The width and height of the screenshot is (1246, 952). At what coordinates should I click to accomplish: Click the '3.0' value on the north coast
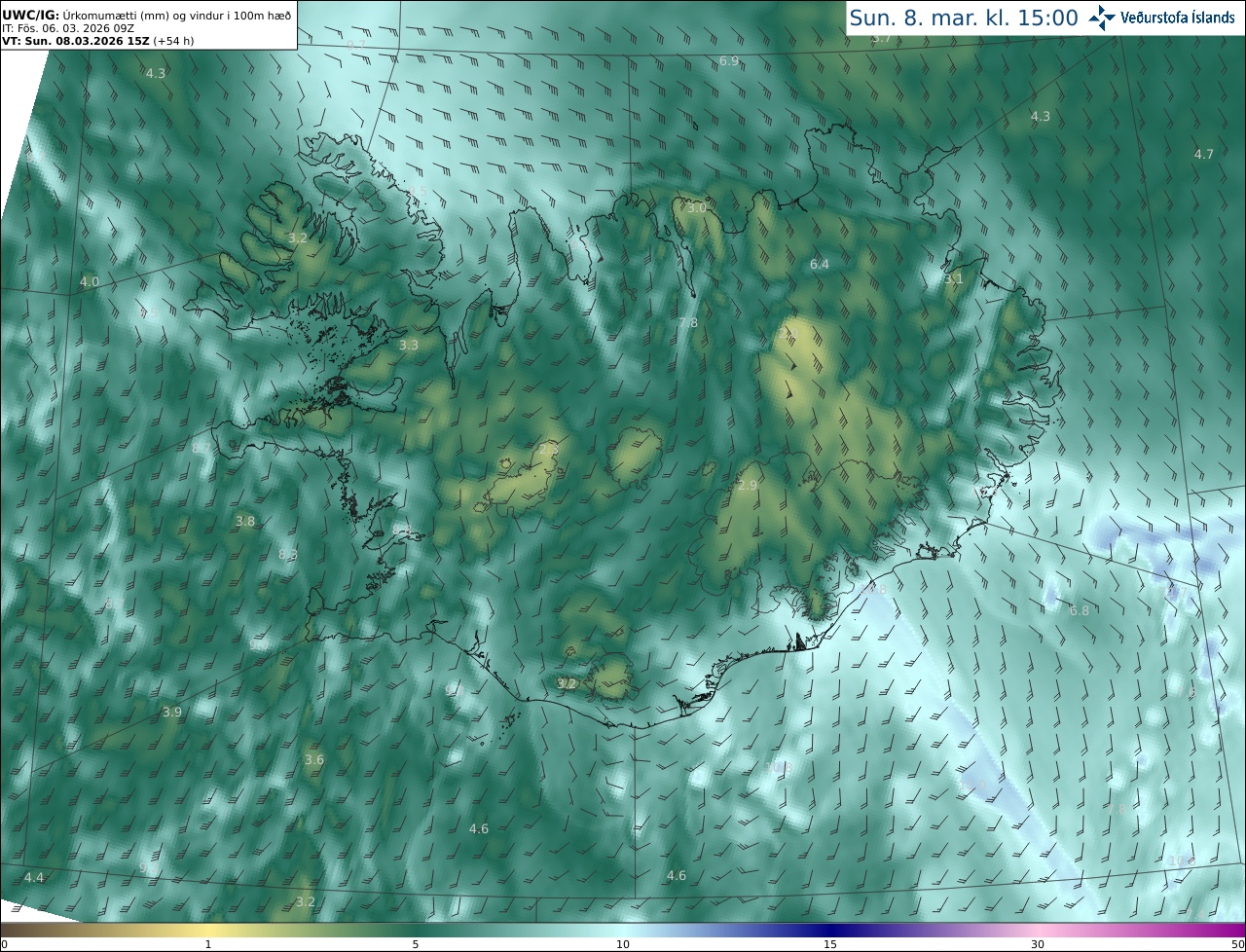[x=697, y=208]
